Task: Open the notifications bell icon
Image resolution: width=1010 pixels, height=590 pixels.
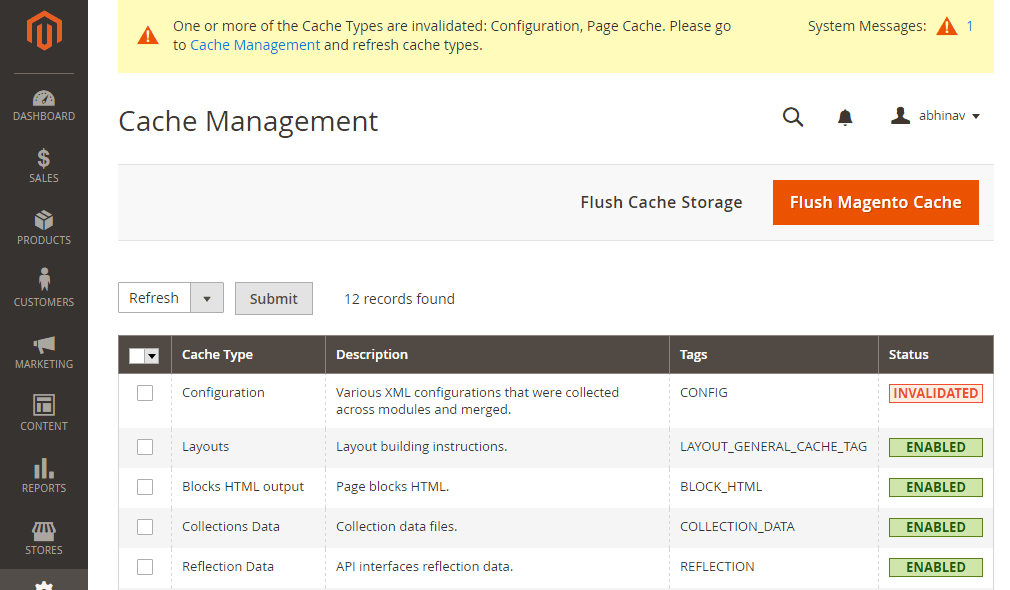Action: coord(845,117)
